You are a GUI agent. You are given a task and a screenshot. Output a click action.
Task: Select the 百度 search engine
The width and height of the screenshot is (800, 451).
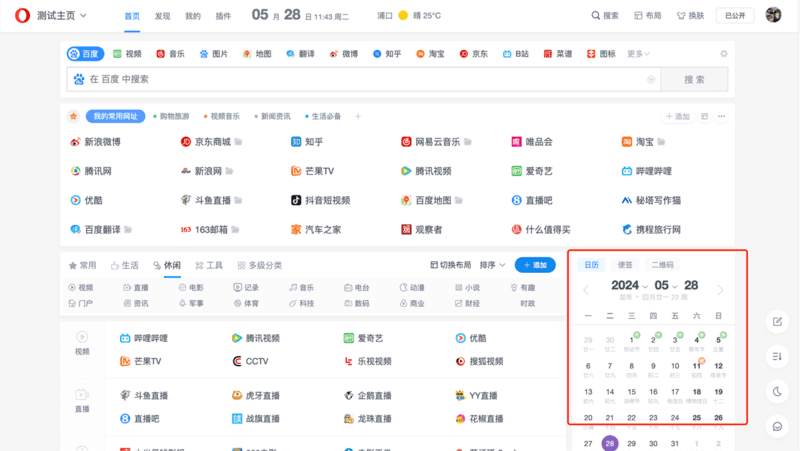click(x=85, y=54)
